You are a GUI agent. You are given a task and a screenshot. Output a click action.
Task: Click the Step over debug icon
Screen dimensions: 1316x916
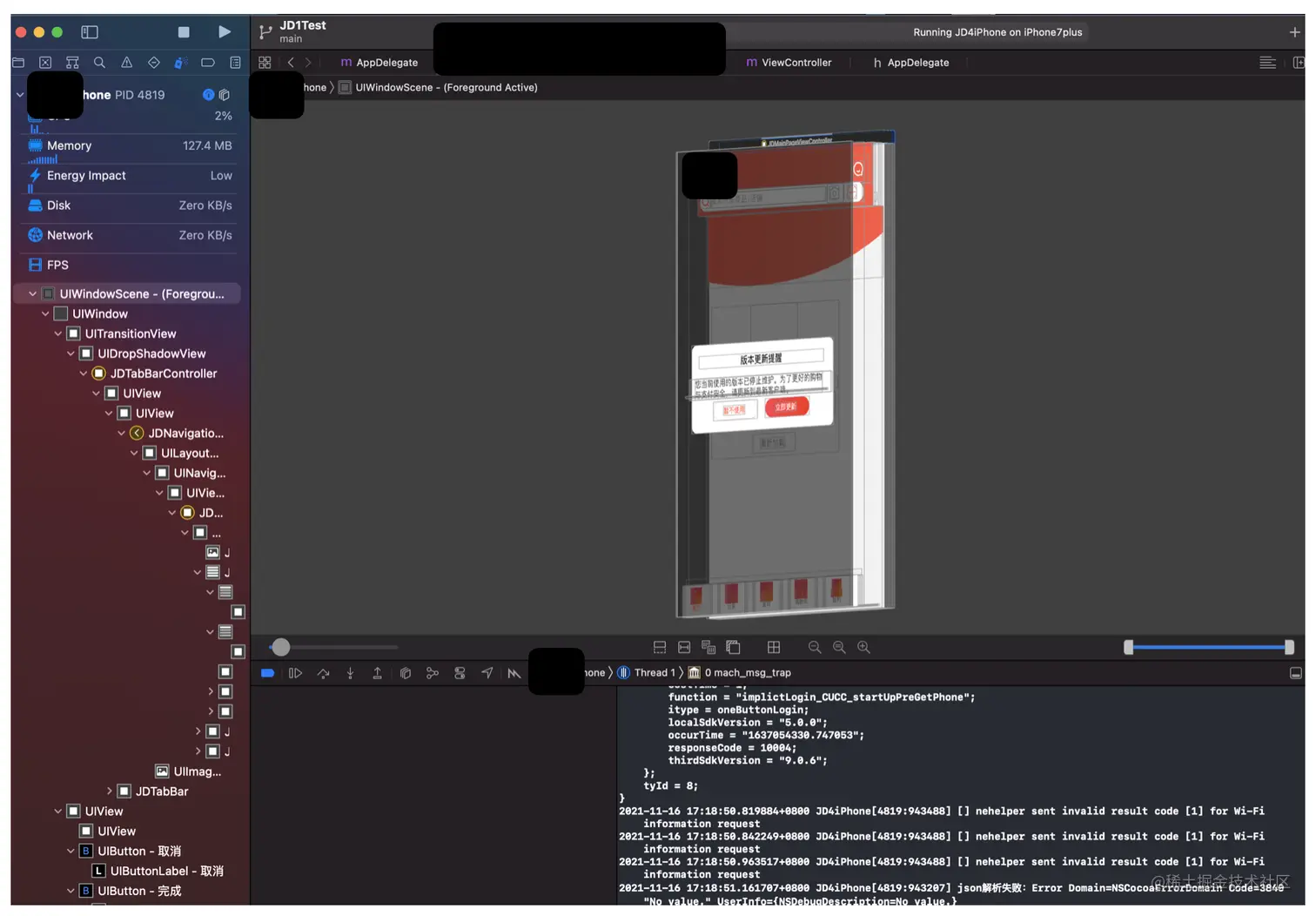coord(323,673)
